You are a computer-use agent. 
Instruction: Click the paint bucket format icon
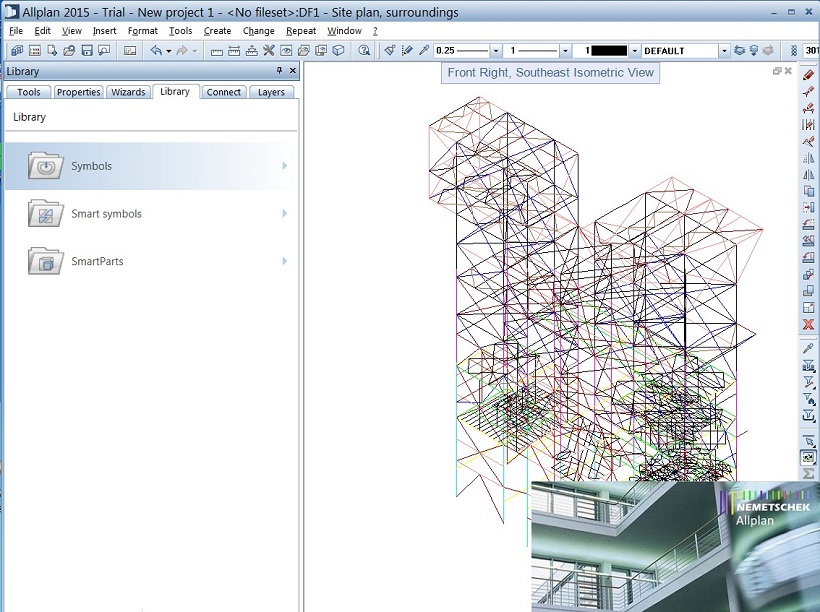click(389, 51)
